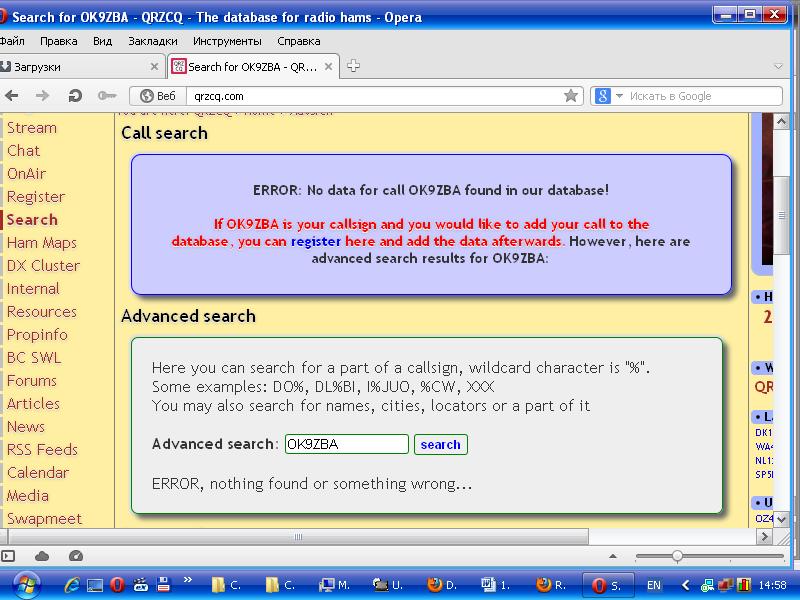Open the Закладки menu

[x=153, y=41]
